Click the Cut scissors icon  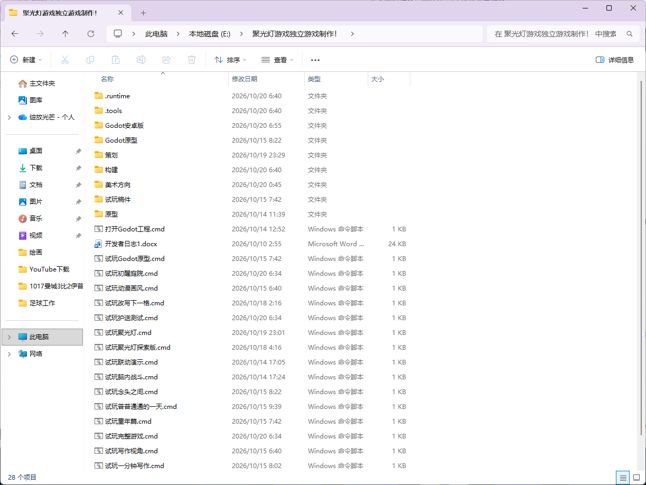65,60
